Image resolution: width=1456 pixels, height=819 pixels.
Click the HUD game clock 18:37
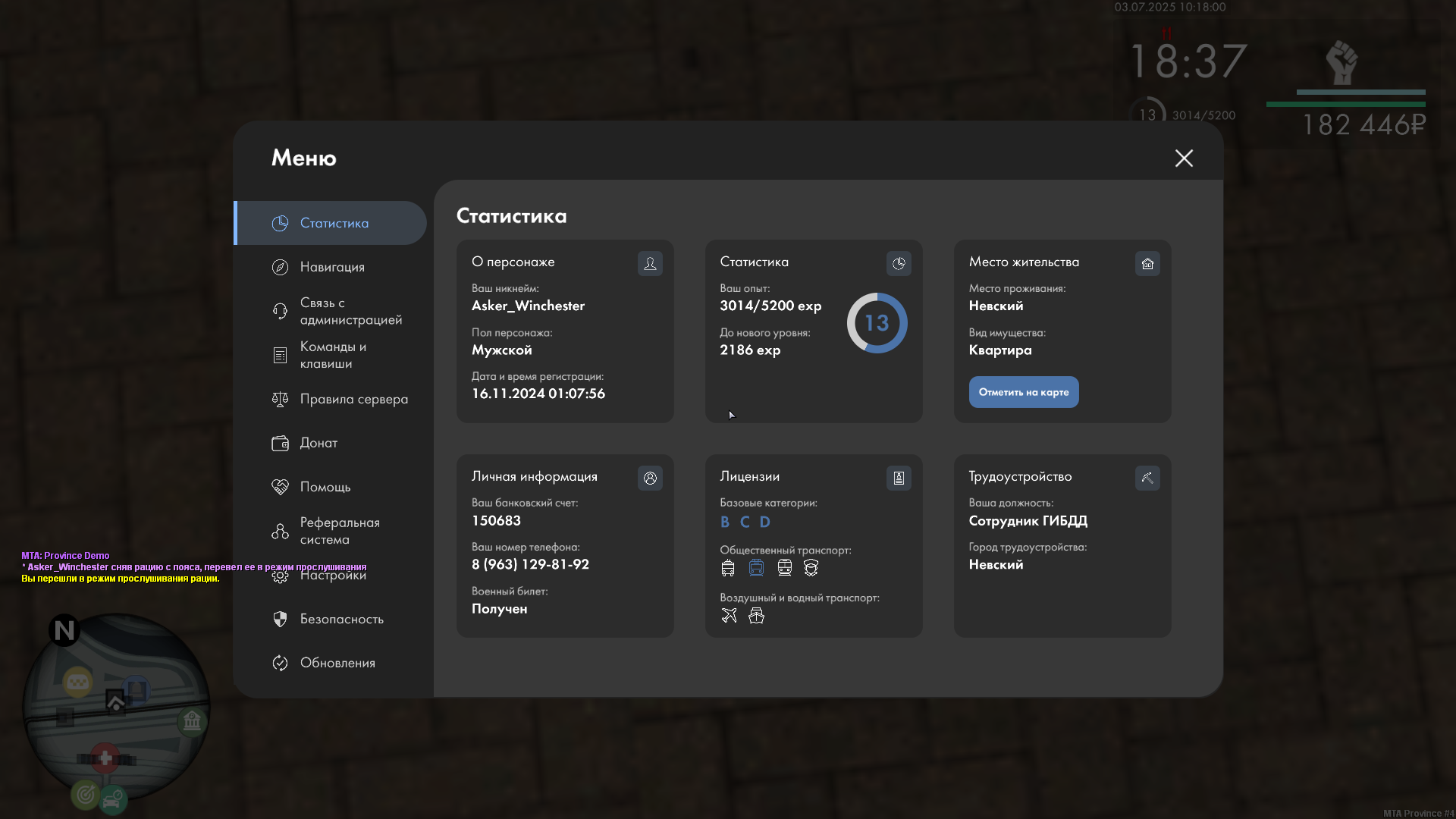point(1188,61)
